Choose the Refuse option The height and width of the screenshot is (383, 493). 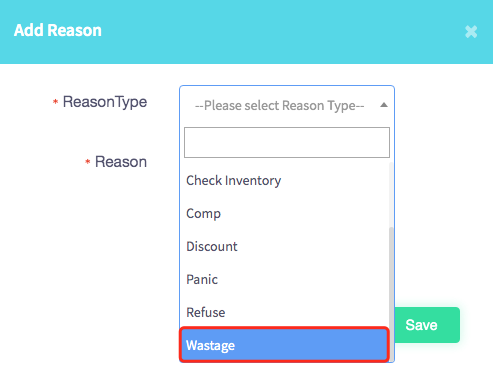pyautogui.click(x=284, y=312)
